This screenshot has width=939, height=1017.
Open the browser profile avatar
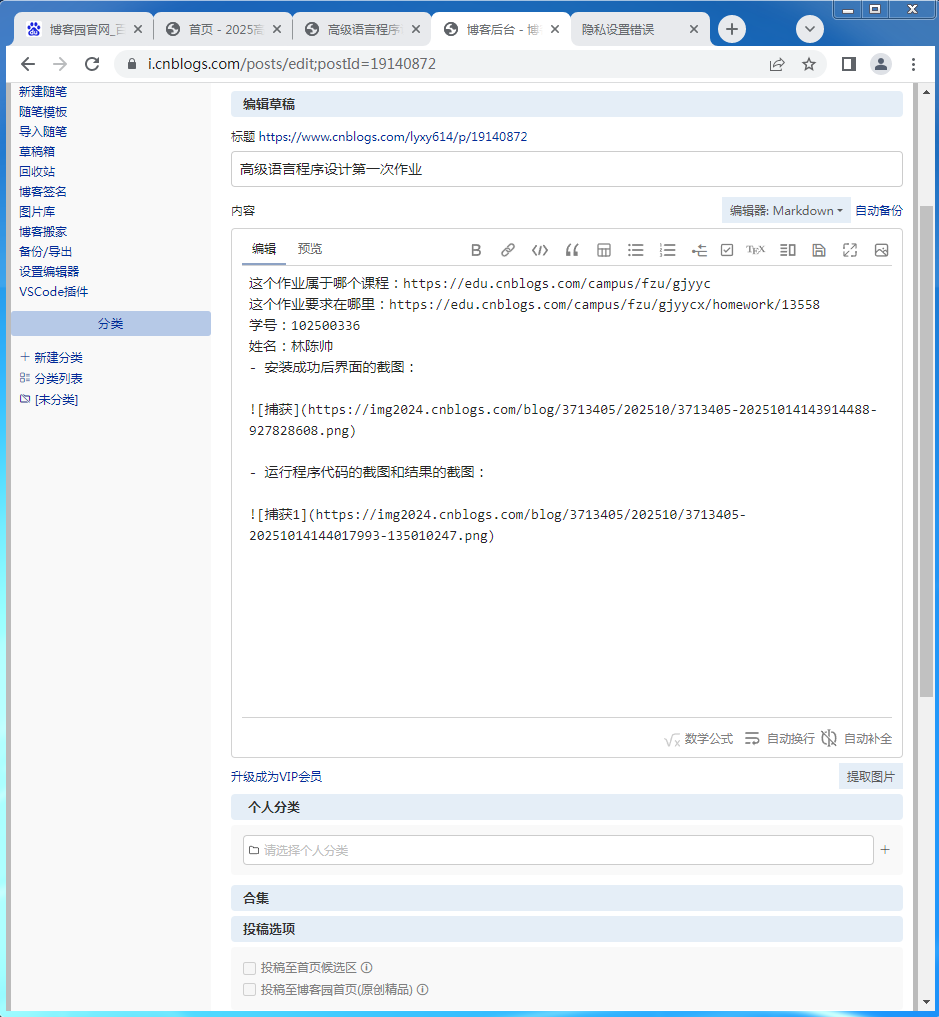coord(881,64)
